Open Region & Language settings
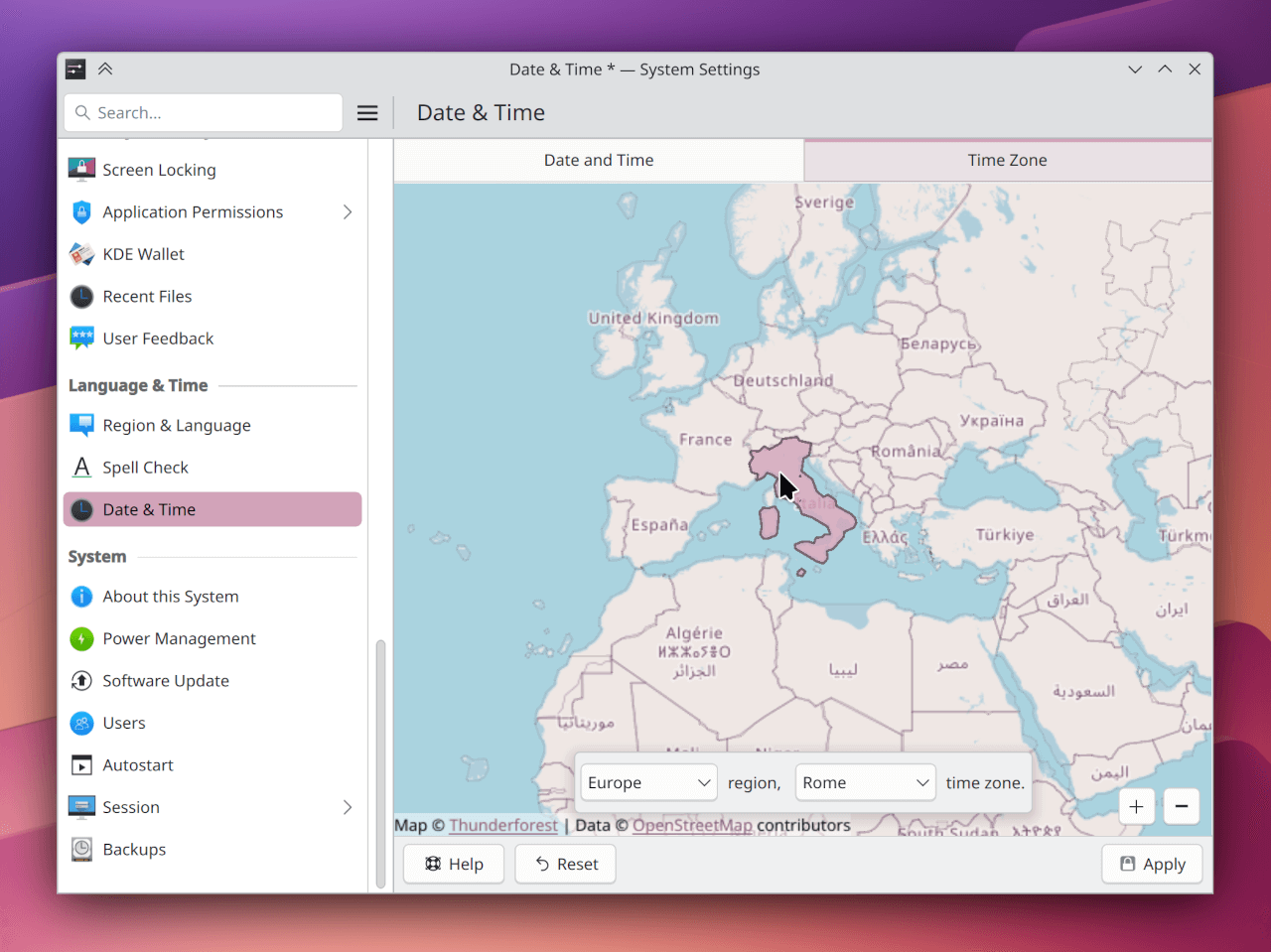Screen dimensions: 1271x952 [176, 425]
